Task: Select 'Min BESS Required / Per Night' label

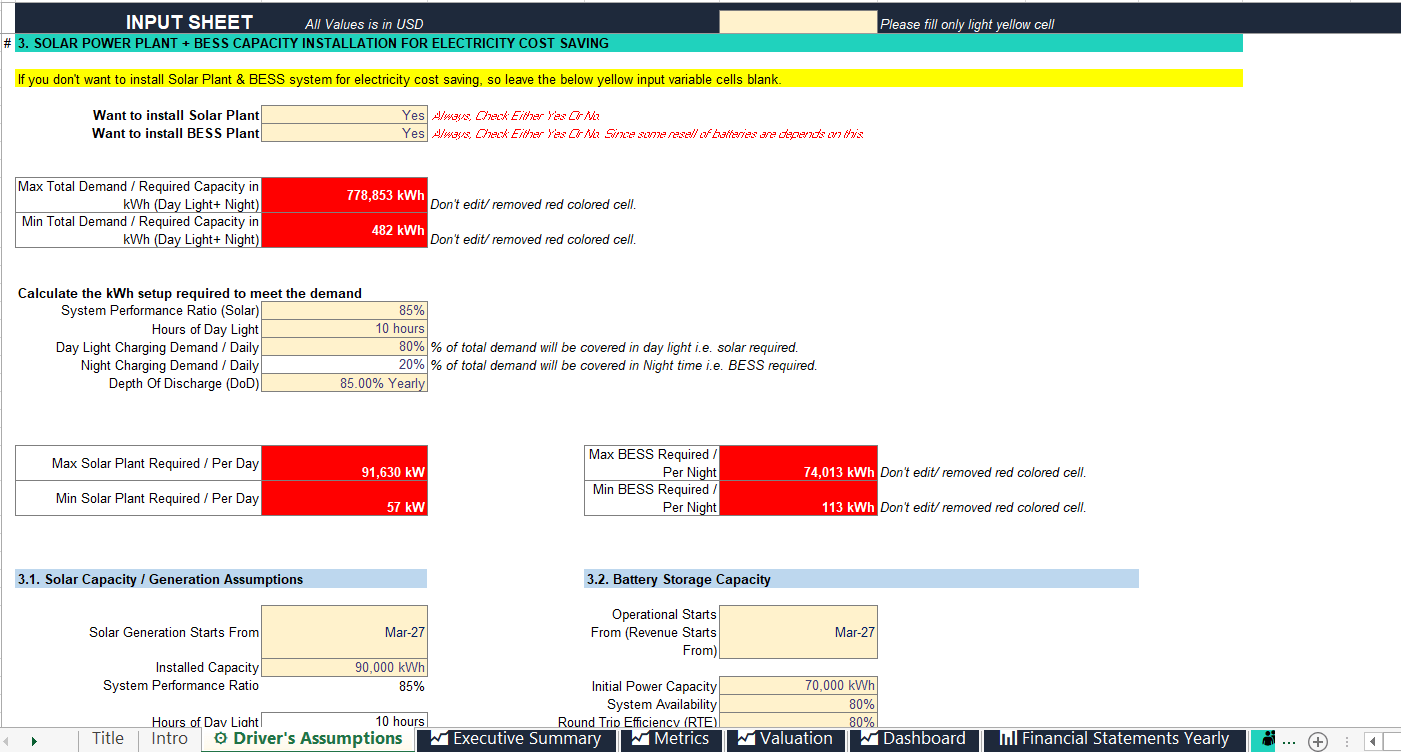Action: (x=654, y=498)
